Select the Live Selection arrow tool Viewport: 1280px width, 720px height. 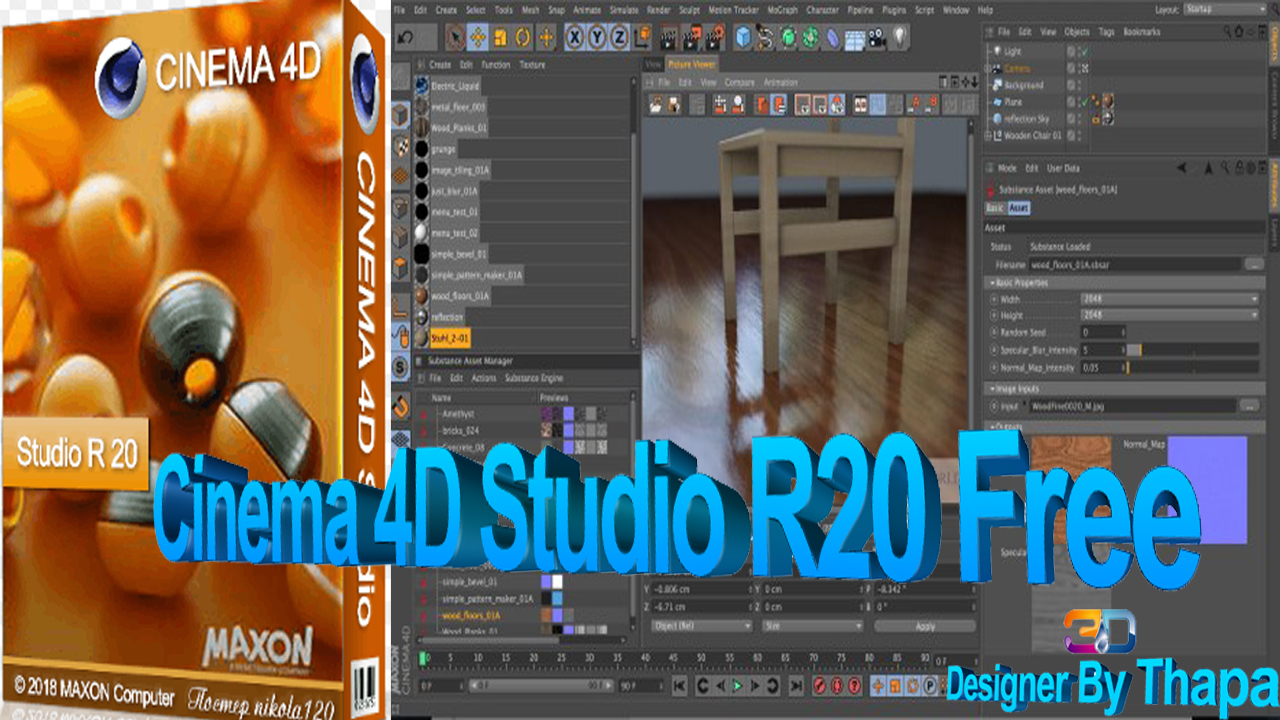click(x=456, y=38)
